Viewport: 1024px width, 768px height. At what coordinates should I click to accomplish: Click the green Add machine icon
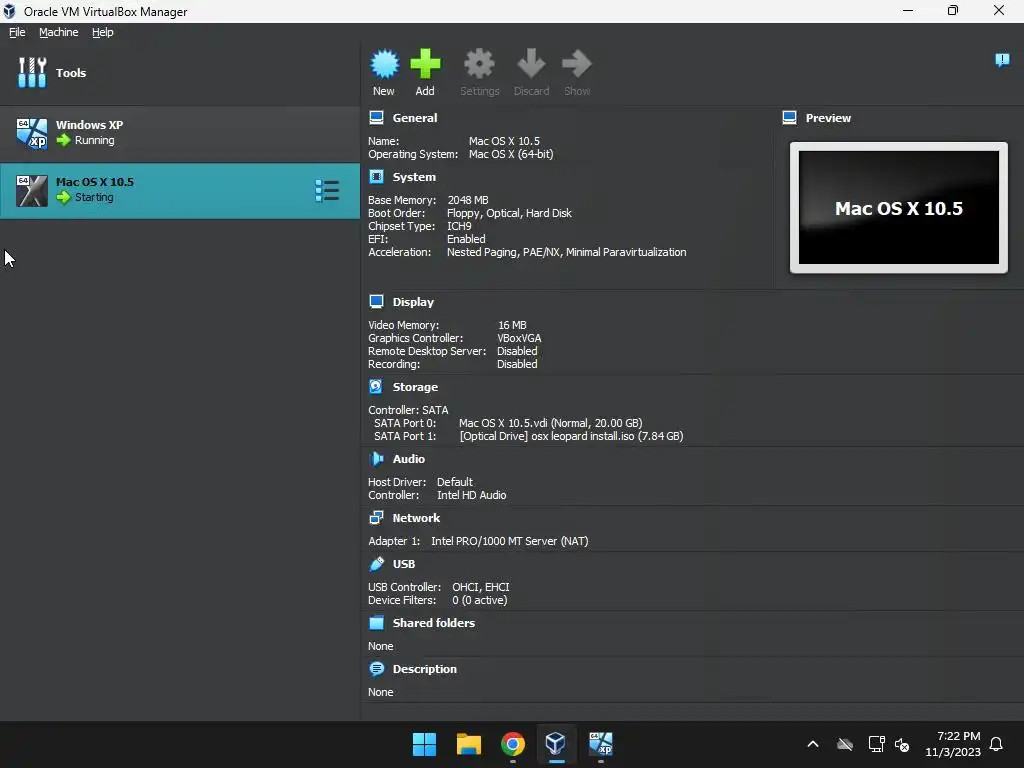[425, 64]
